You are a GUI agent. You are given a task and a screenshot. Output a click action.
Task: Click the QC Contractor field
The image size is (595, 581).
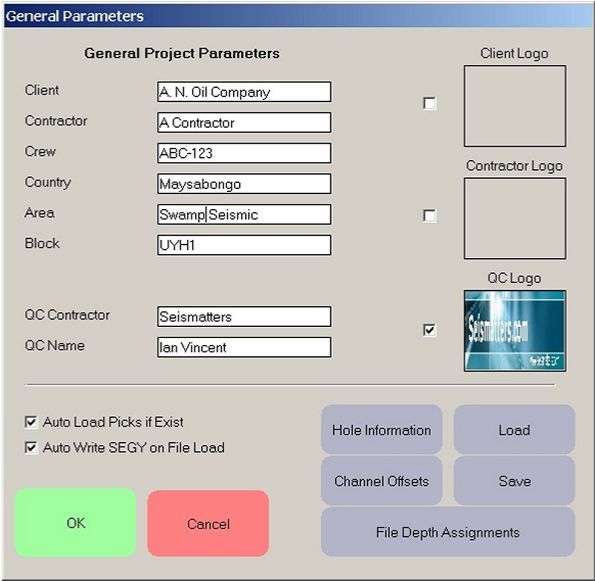pos(244,316)
